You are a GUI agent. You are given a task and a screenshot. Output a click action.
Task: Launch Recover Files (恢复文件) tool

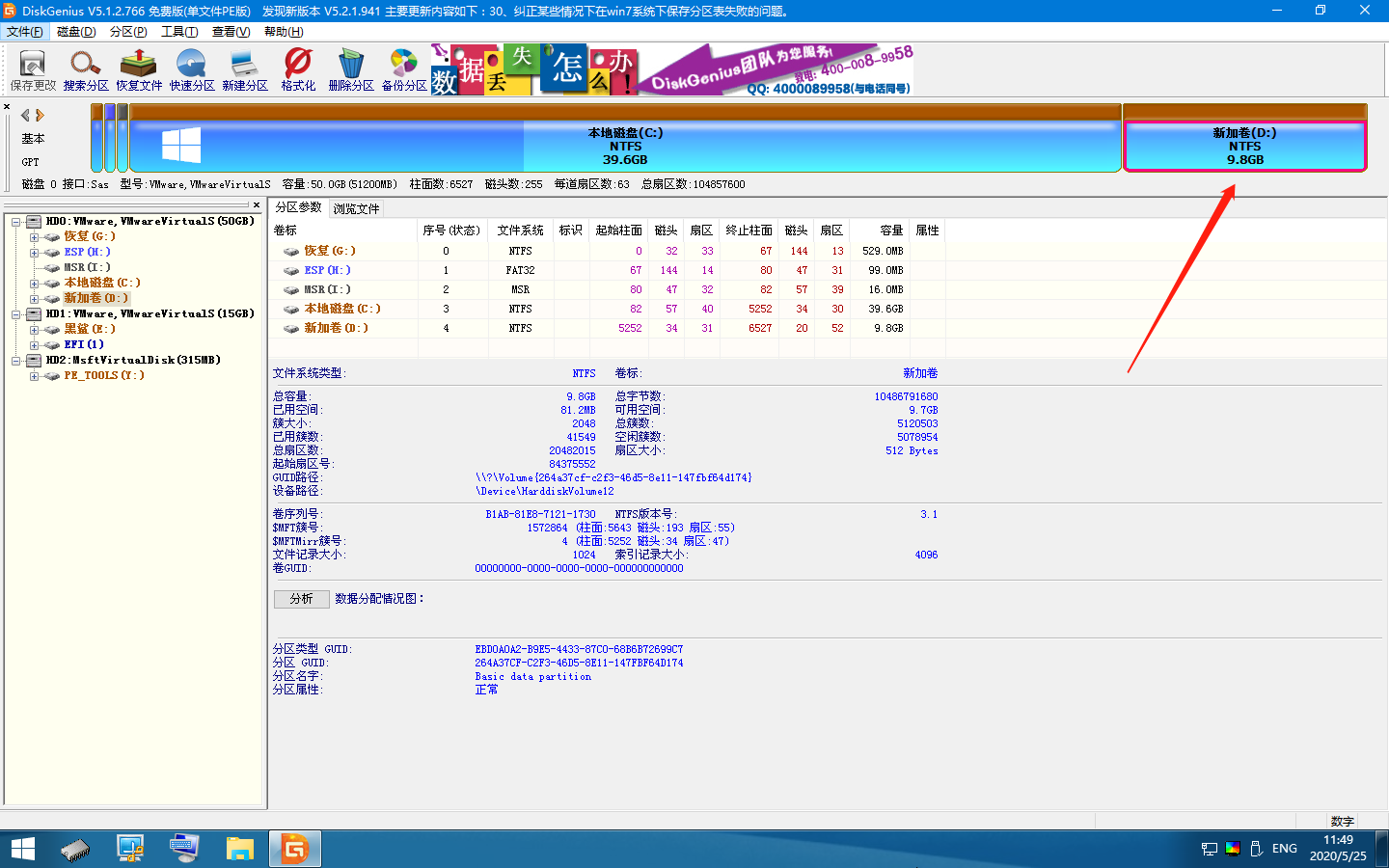coord(139,70)
